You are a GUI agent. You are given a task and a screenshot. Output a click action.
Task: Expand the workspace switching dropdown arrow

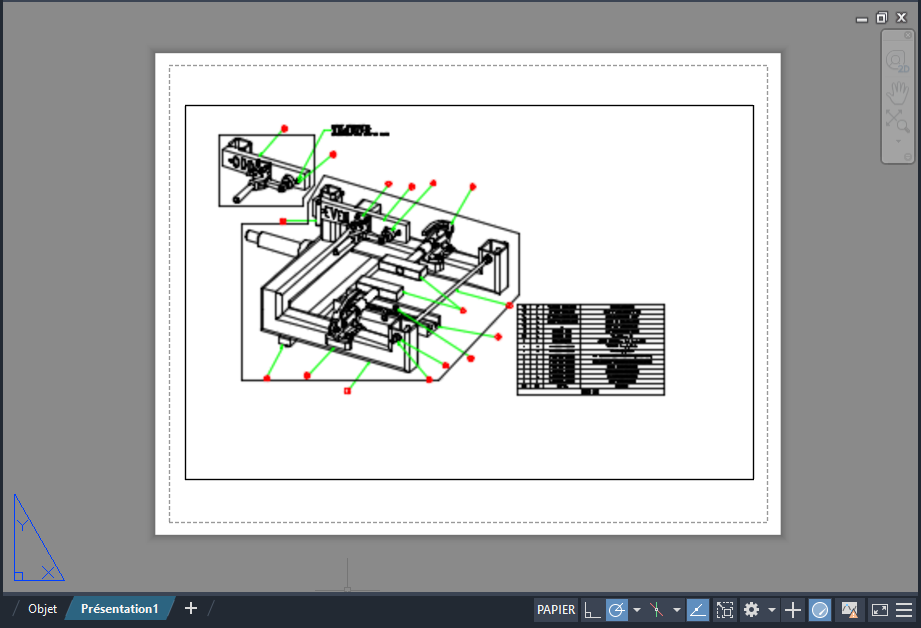(772, 610)
